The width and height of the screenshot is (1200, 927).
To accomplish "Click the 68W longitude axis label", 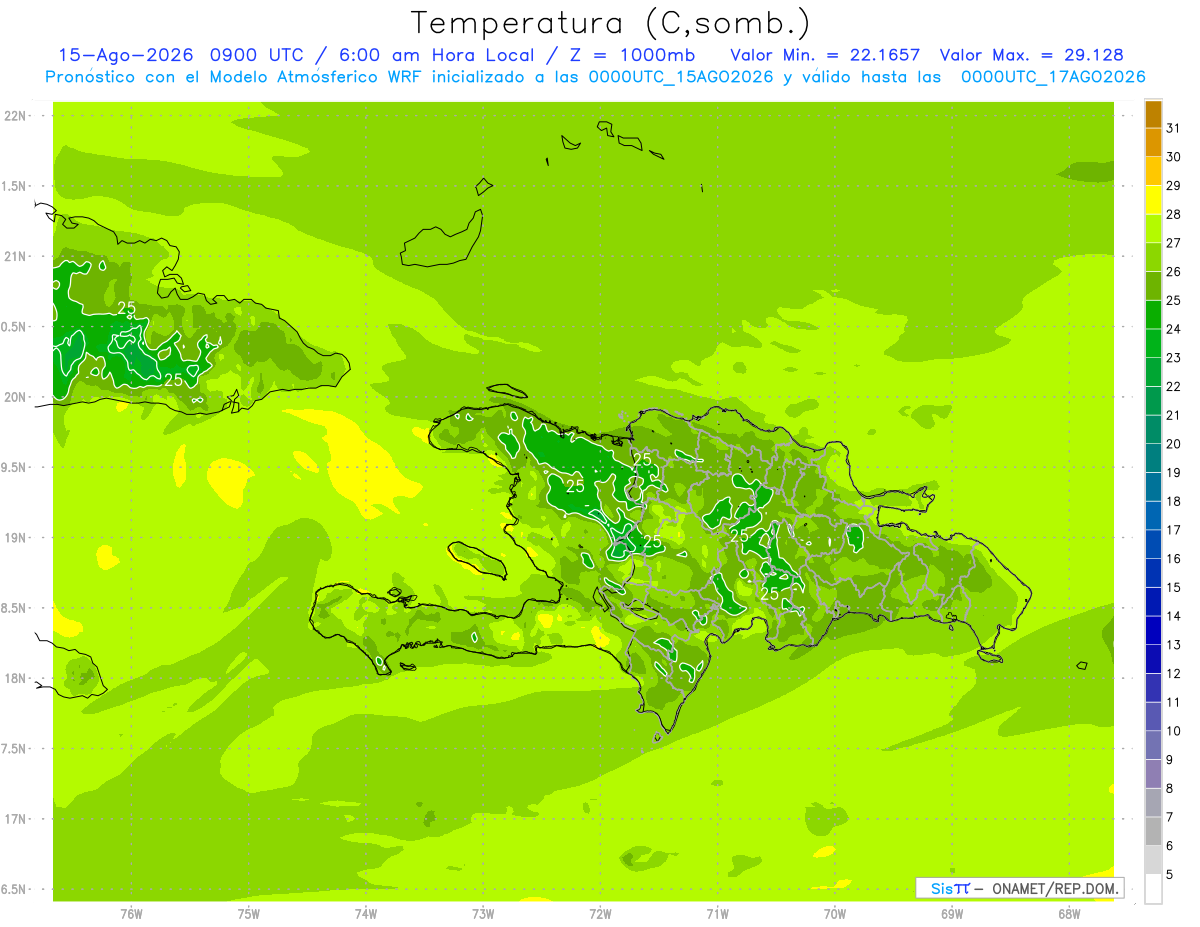I will (1069, 914).
